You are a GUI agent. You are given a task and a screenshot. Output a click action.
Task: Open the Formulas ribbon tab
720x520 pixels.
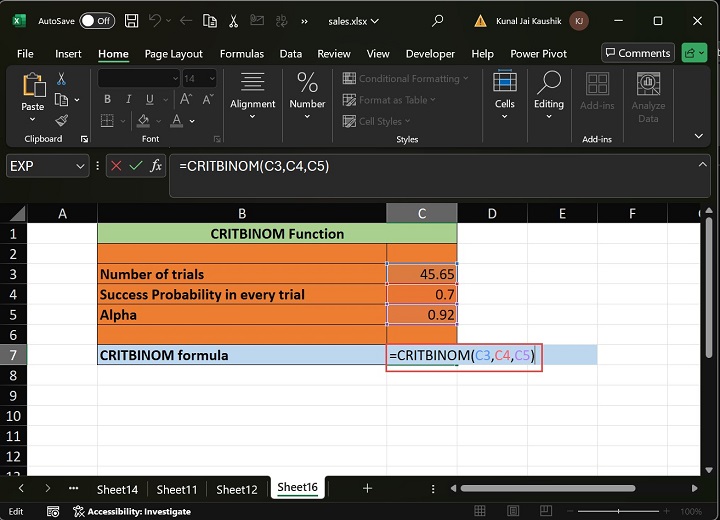[x=241, y=54]
